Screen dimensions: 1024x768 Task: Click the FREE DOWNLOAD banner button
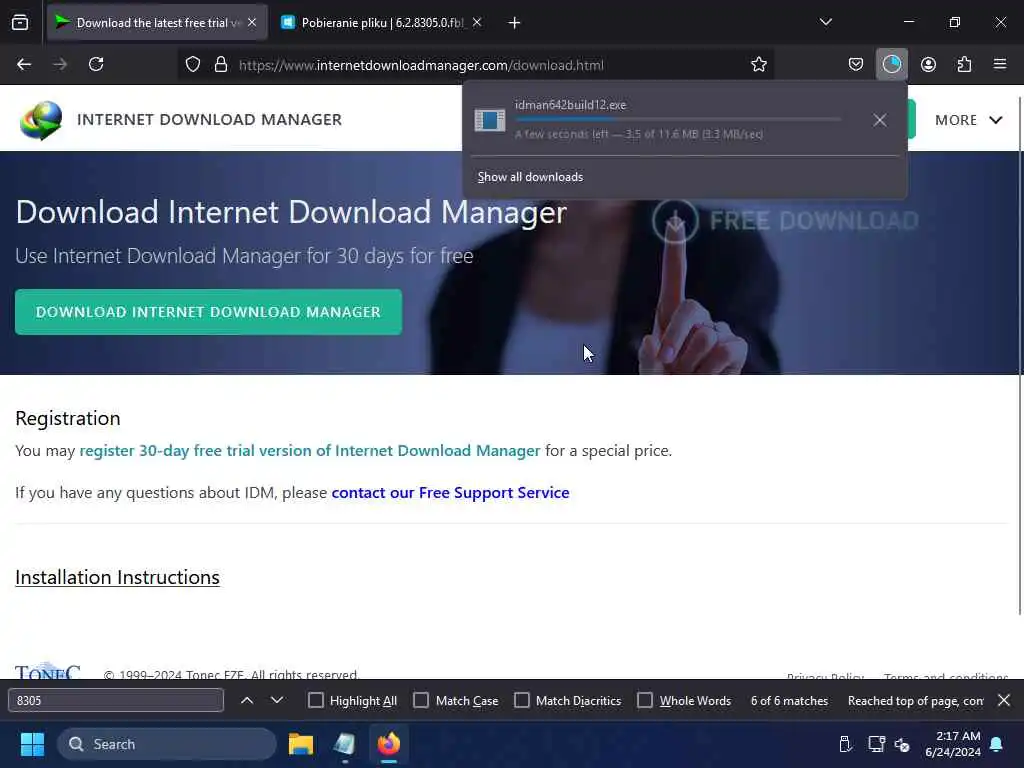[786, 221]
